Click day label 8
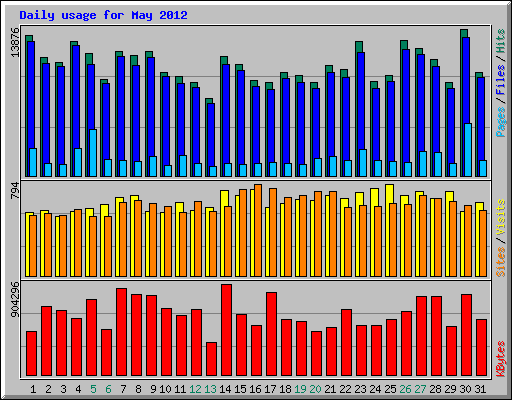The width and height of the screenshot is (512, 400). tap(138, 389)
